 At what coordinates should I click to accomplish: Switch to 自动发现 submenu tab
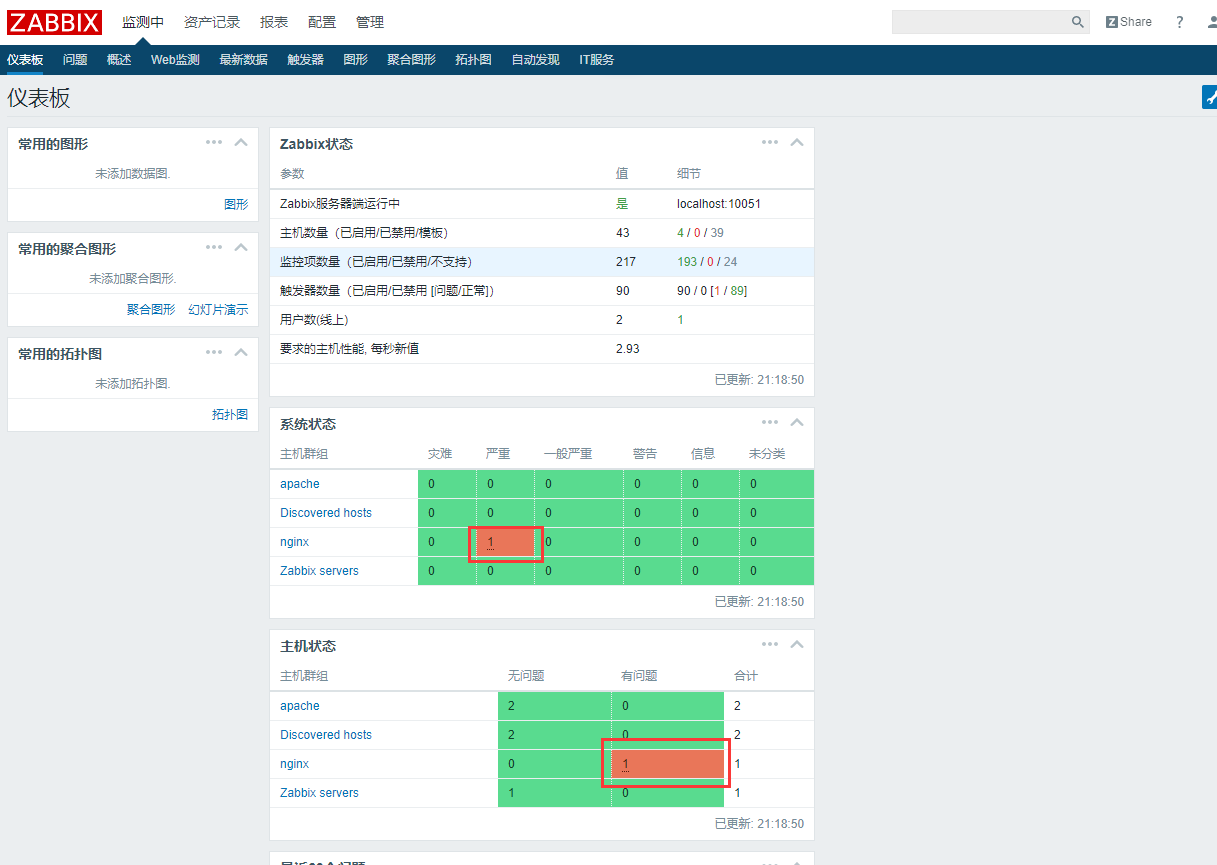tap(535, 60)
